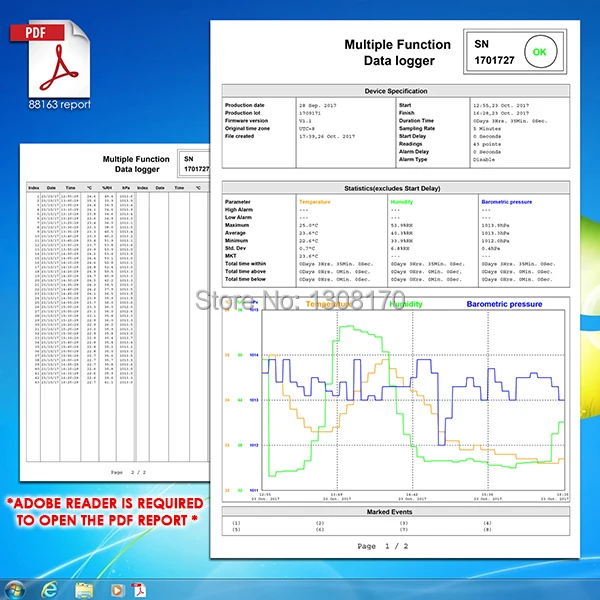The height and width of the screenshot is (600, 600).
Task: Select the "Minimum" row label
Action: (236, 240)
